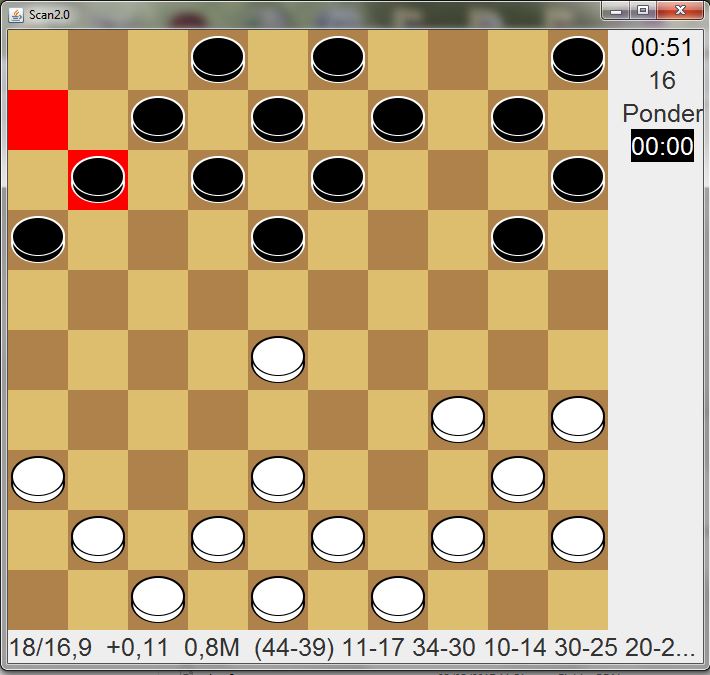The height and width of the screenshot is (675, 710).
Task: Click the 0,8M node count text
Action: [212, 647]
